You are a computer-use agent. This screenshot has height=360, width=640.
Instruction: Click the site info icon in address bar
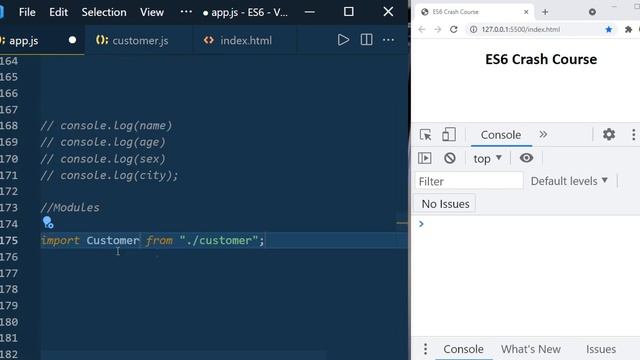coord(473,29)
